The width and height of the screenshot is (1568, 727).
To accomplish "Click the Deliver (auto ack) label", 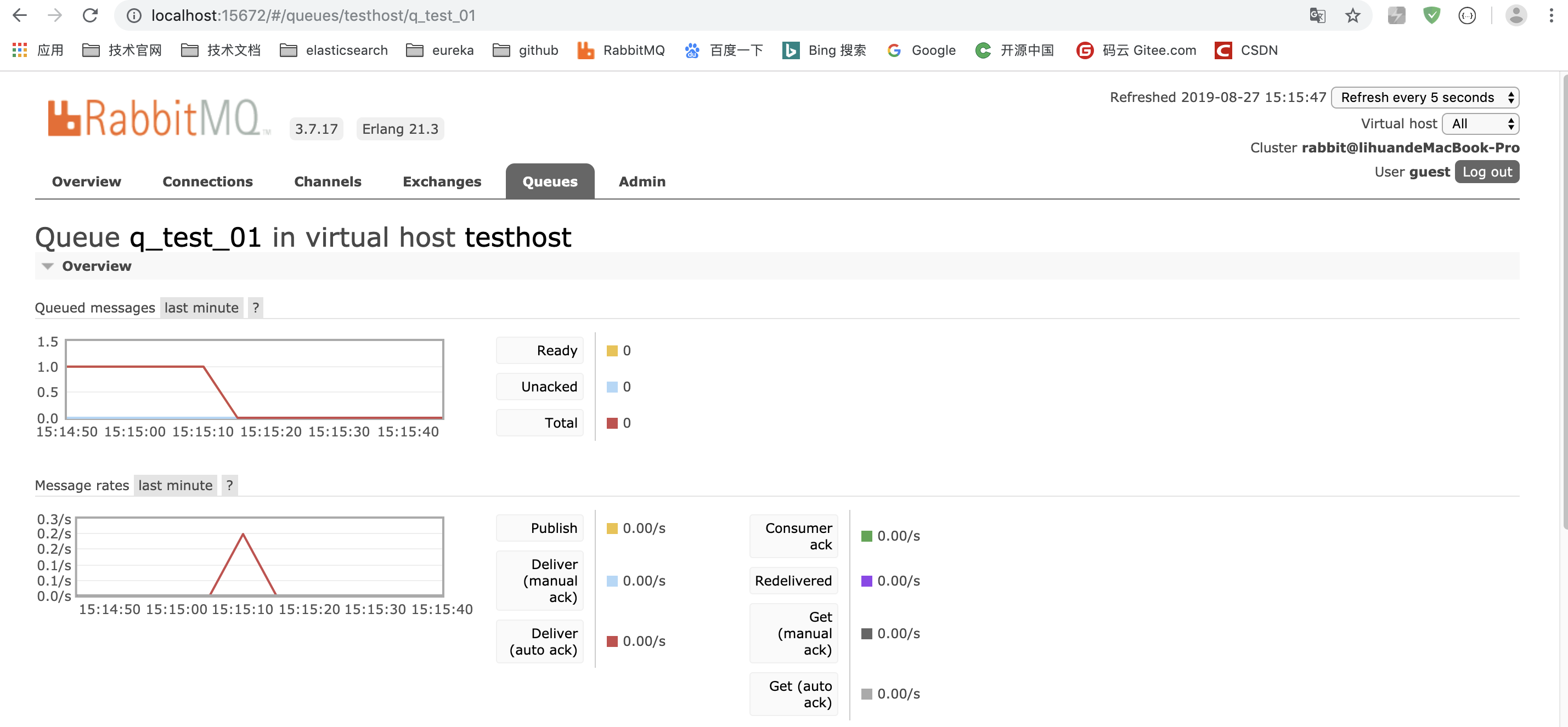I will [x=540, y=641].
